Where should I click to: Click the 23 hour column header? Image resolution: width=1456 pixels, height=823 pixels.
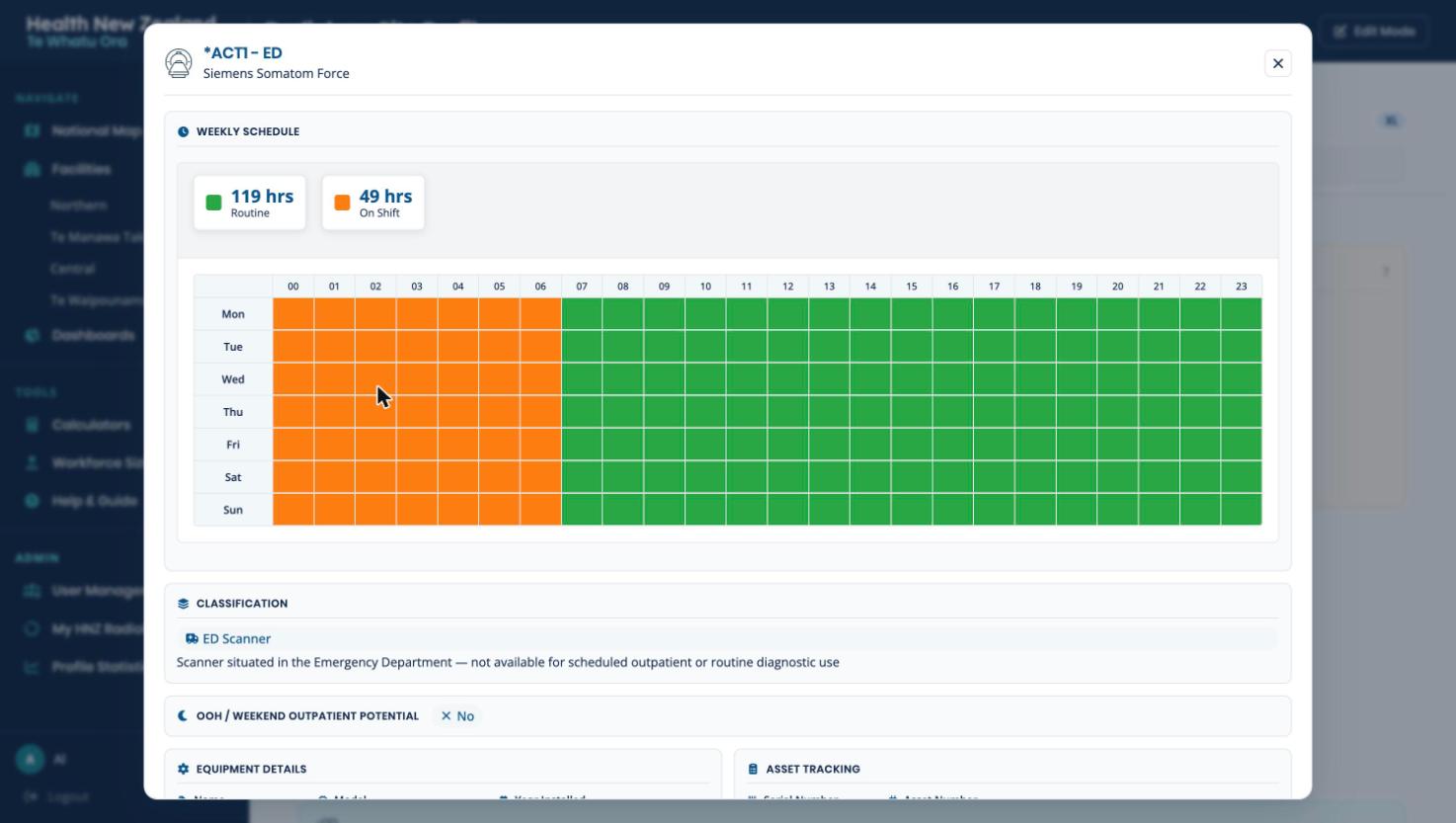click(1242, 287)
